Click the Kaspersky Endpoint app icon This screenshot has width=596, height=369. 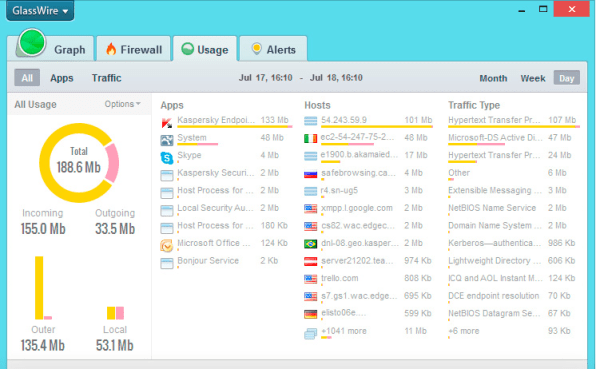(166, 123)
